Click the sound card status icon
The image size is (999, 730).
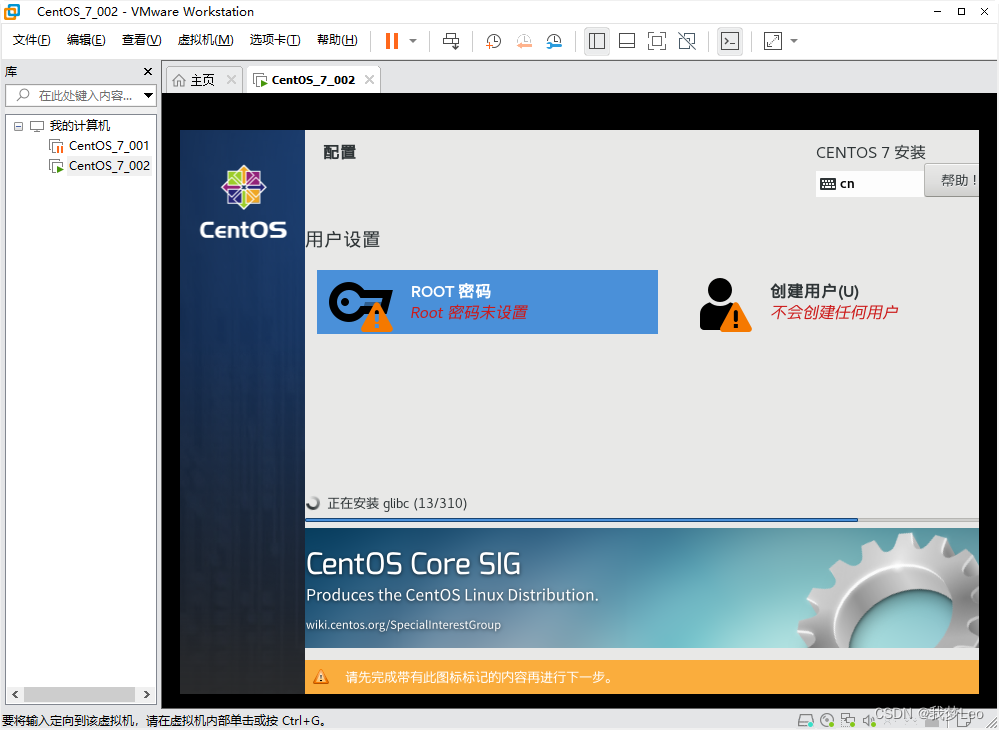pos(869,720)
